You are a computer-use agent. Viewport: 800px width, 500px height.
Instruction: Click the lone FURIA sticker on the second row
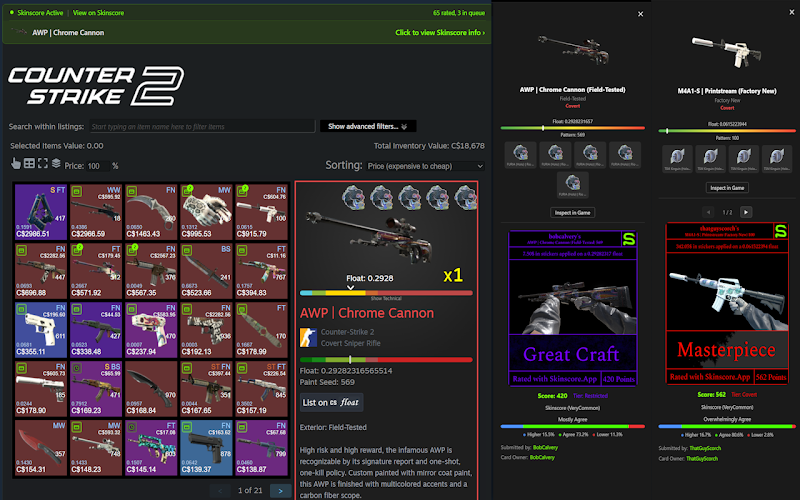click(x=572, y=184)
